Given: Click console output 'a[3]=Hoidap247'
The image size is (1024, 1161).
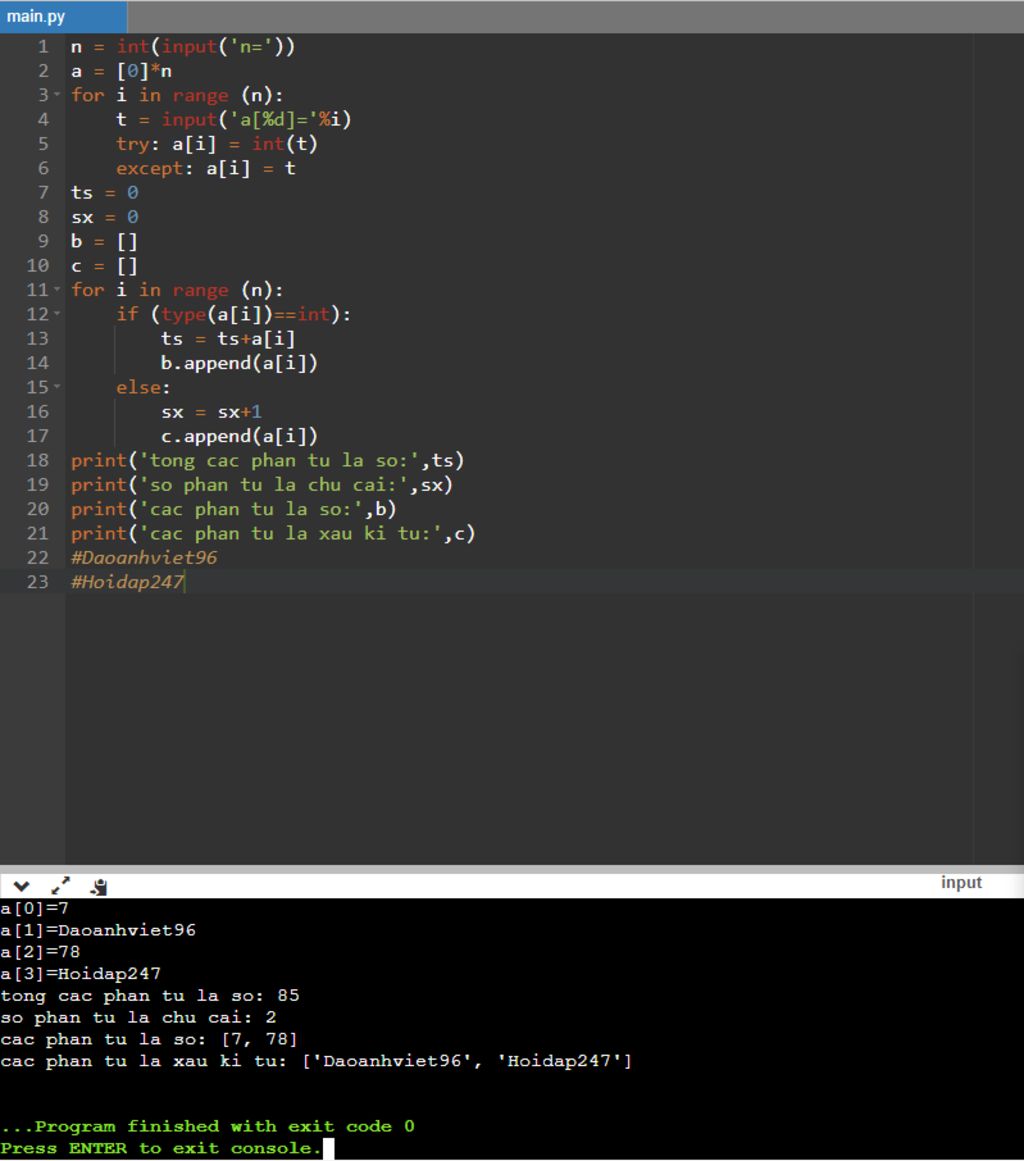Looking at the screenshot, I should [x=81, y=974].
